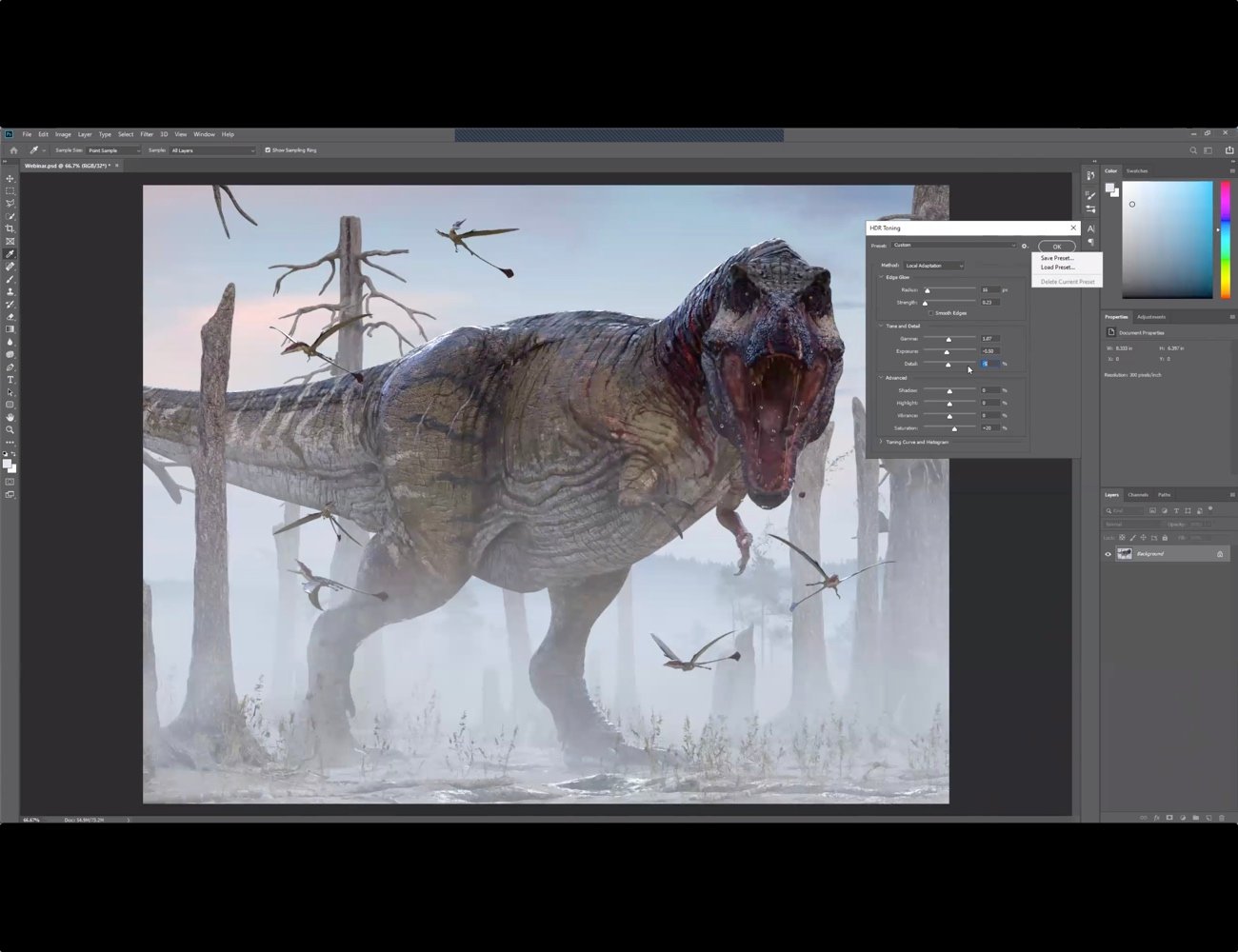Select the Hand tool

point(10,417)
